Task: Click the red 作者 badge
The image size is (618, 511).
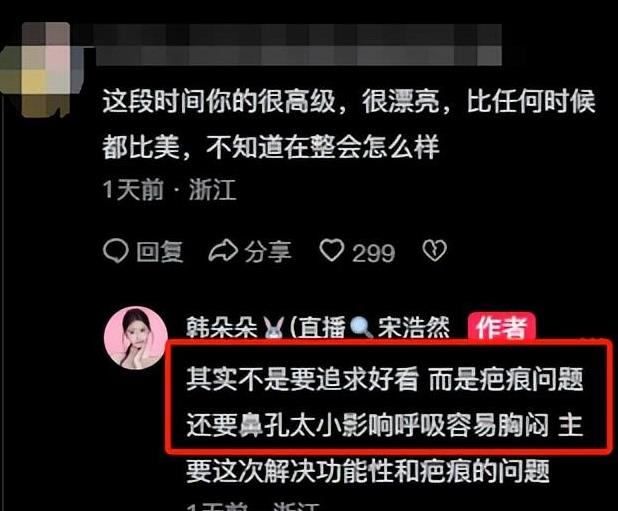Action: click(501, 327)
